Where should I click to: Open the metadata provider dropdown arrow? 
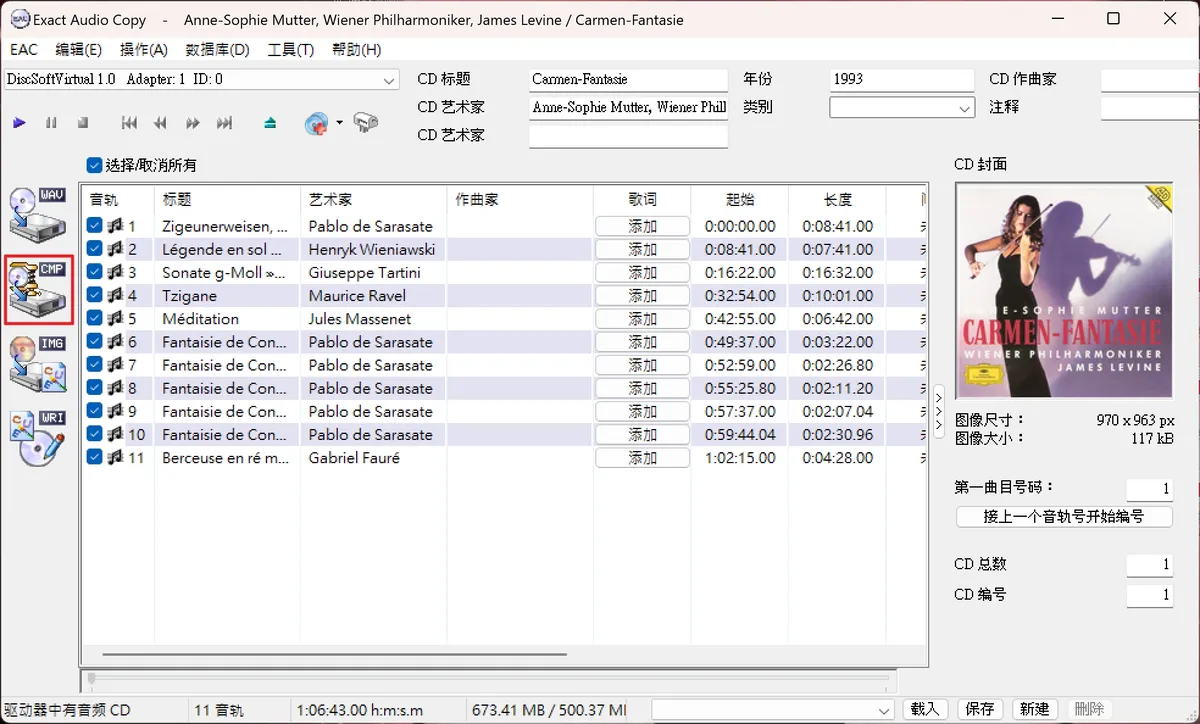(x=339, y=123)
